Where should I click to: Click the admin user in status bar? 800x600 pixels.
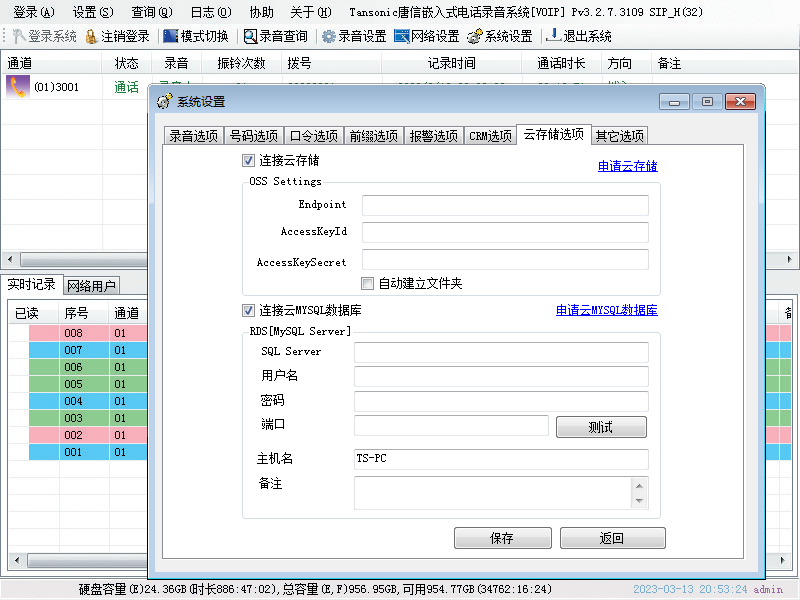coord(768,589)
